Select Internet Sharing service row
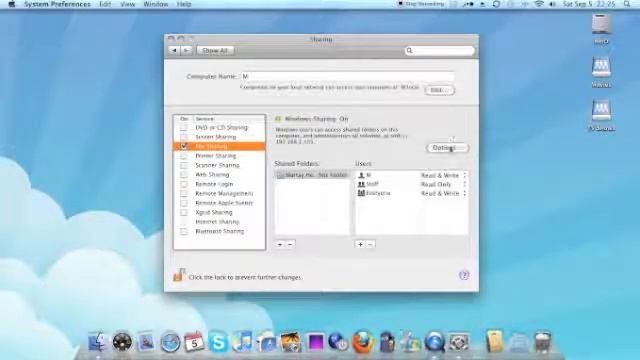Image resolution: width=640 pixels, height=360 pixels. click(219, 222)
